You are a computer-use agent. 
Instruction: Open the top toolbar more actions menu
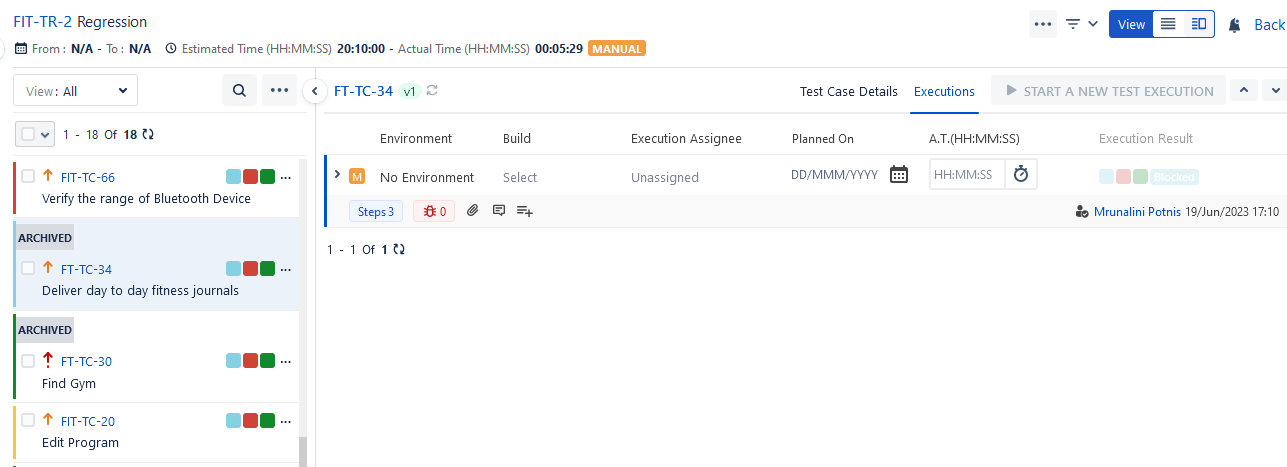1043,24
